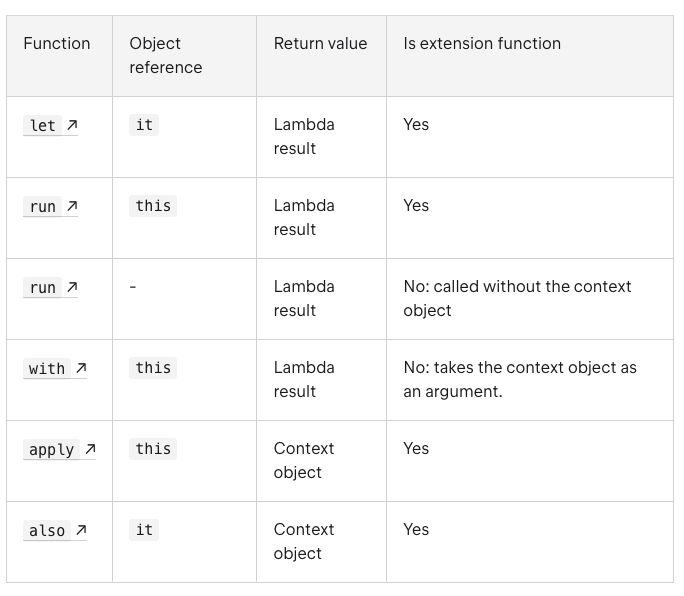Click arrow icon beside first run entry
684x596 pixels.
pyautogui.click(x=72, y=206)
